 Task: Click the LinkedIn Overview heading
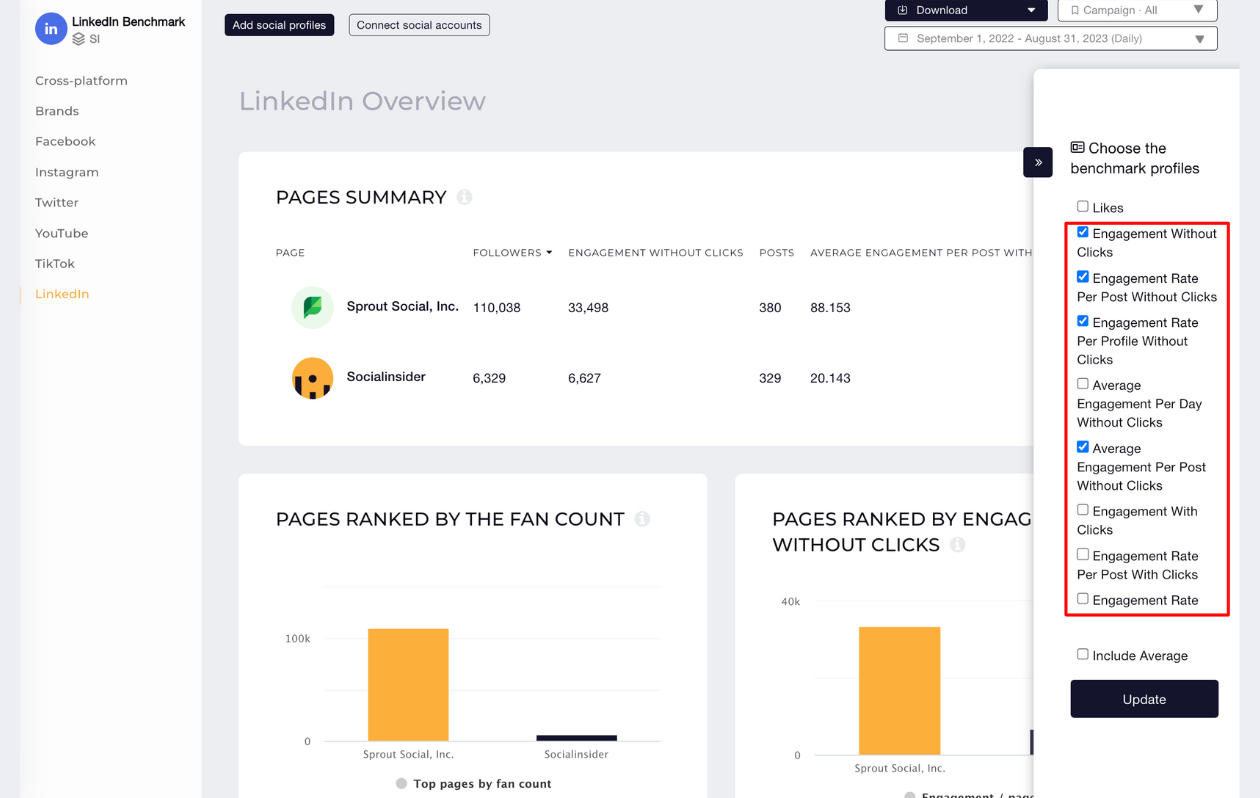pos(362,101)
